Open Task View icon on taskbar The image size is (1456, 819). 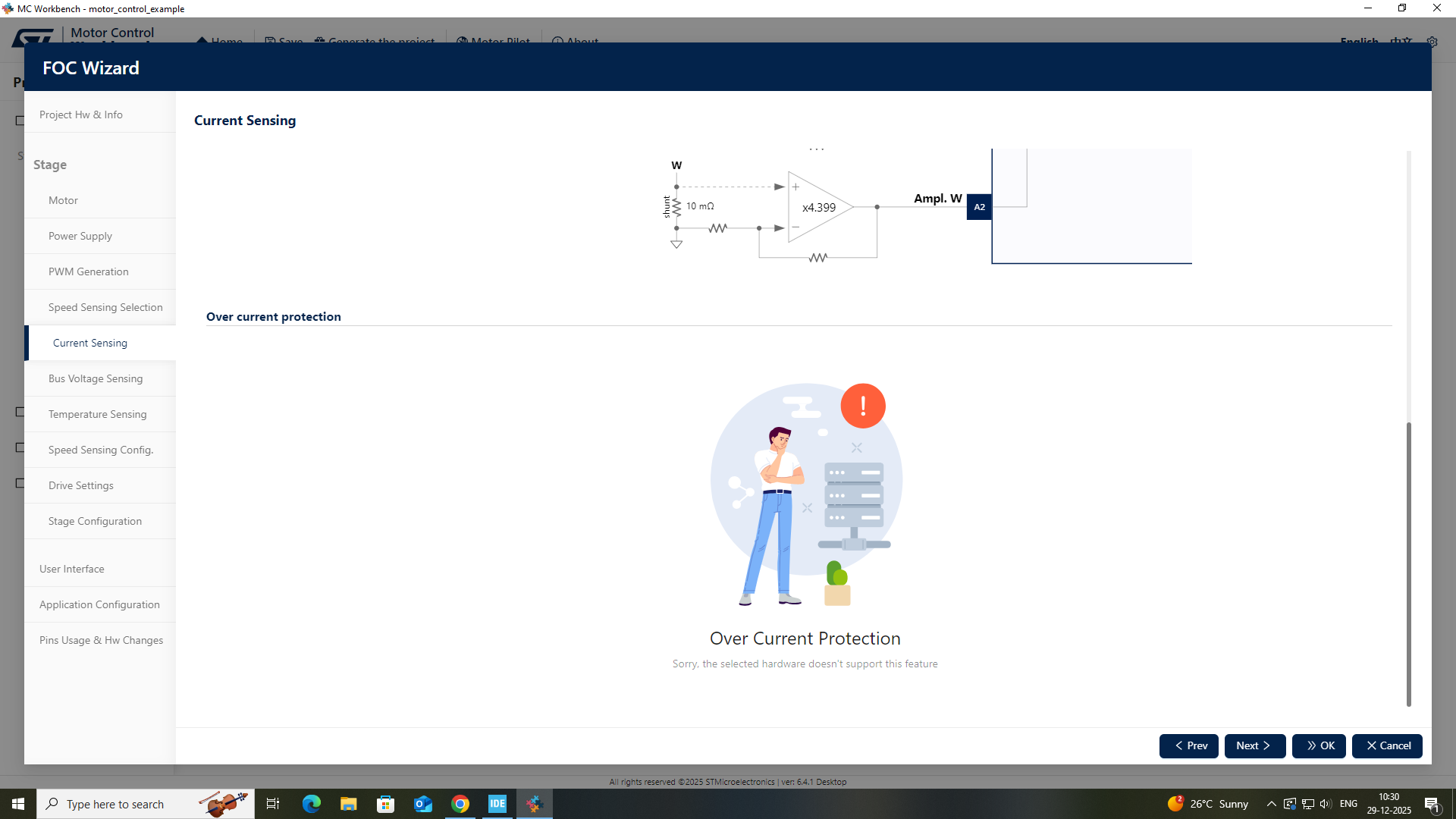(x=273, y=804)
